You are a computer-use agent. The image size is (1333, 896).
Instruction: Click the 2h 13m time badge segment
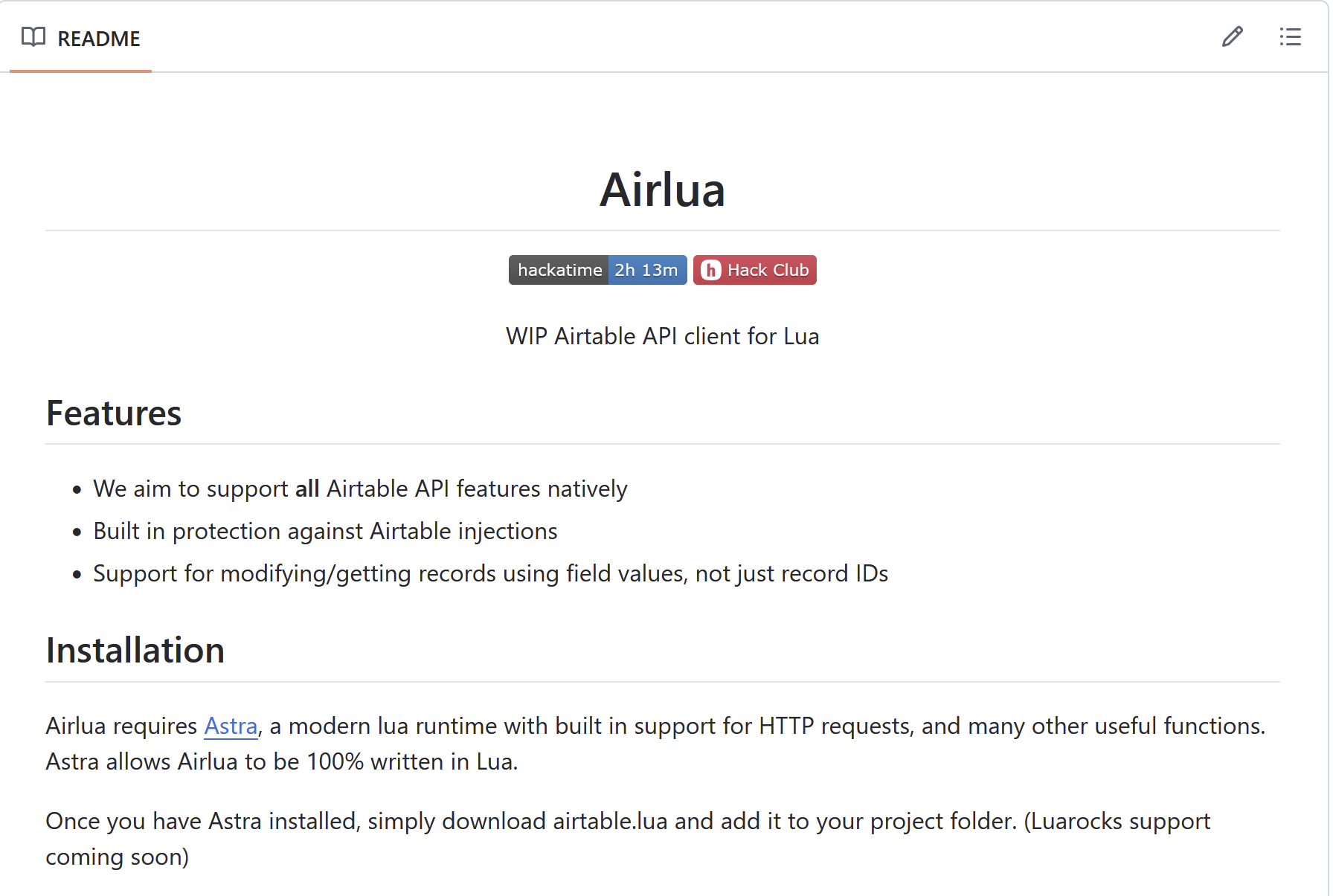(646, 270)
